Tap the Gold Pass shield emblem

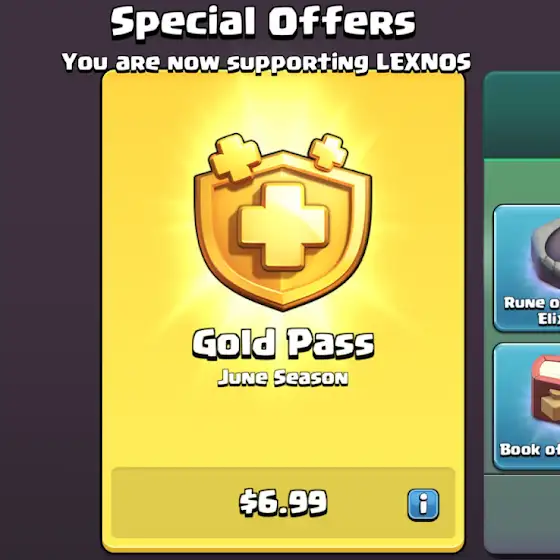282,222
